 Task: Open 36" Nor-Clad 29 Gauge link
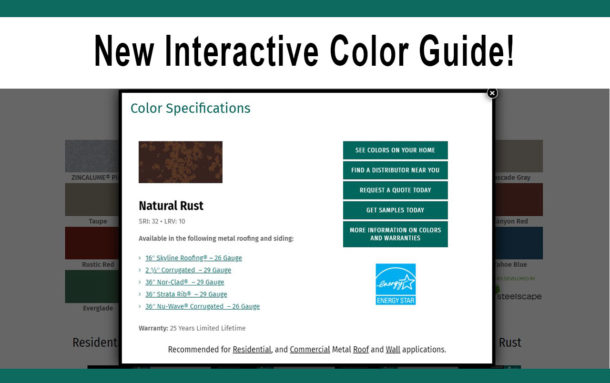[185, 282]
